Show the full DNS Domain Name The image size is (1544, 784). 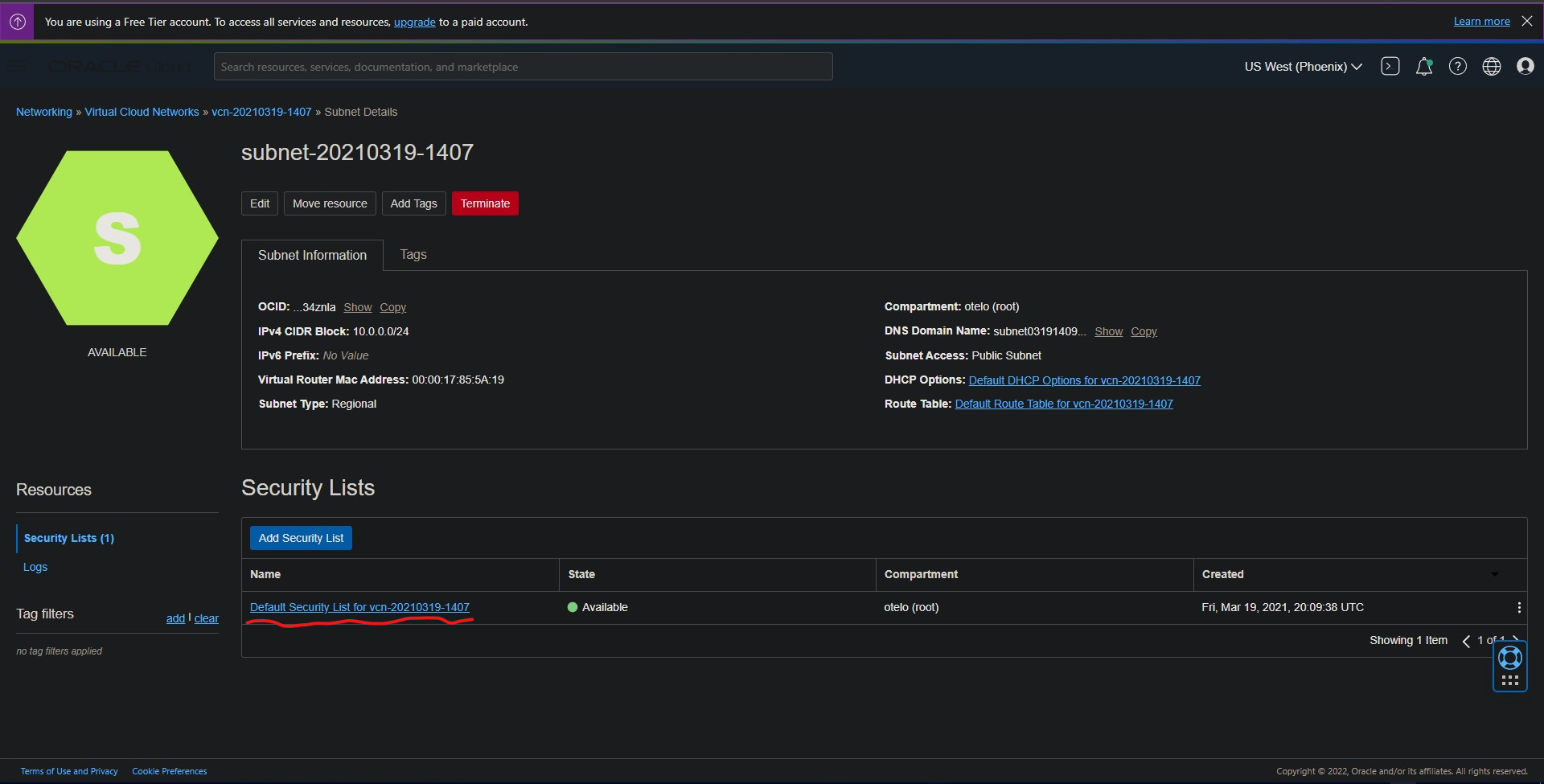(1108, 331)
